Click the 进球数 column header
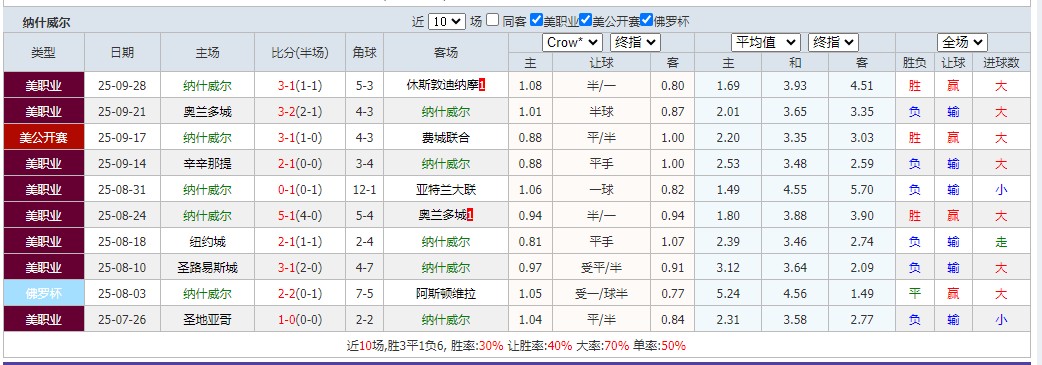 [x=1001, y=62]
